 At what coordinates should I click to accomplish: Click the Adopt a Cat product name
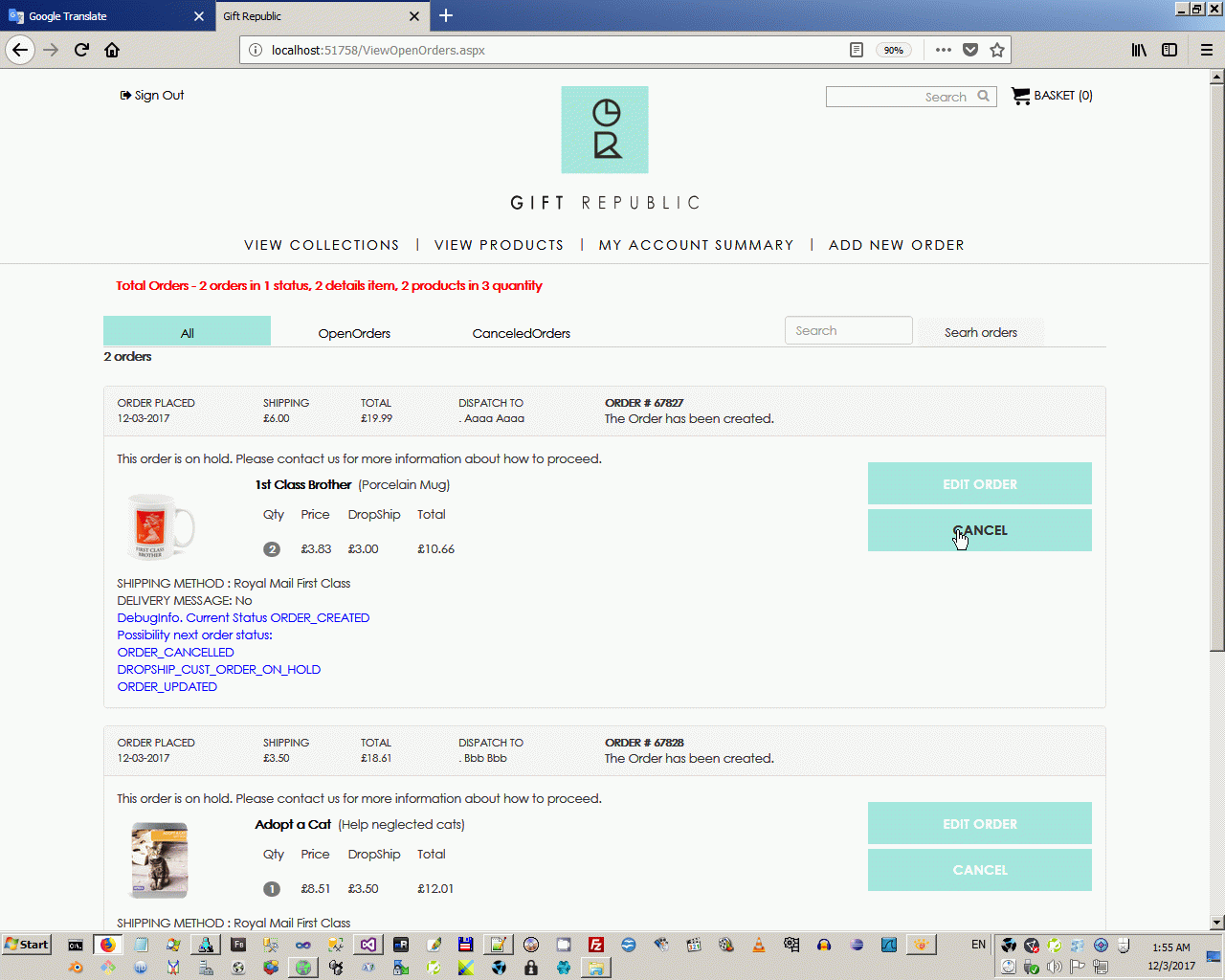coord(293,824)
